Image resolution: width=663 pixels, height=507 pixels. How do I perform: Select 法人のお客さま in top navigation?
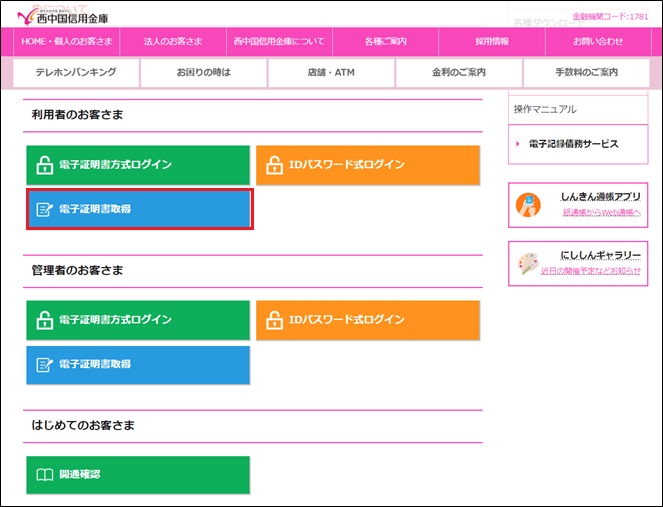click(x=172, y=41)
